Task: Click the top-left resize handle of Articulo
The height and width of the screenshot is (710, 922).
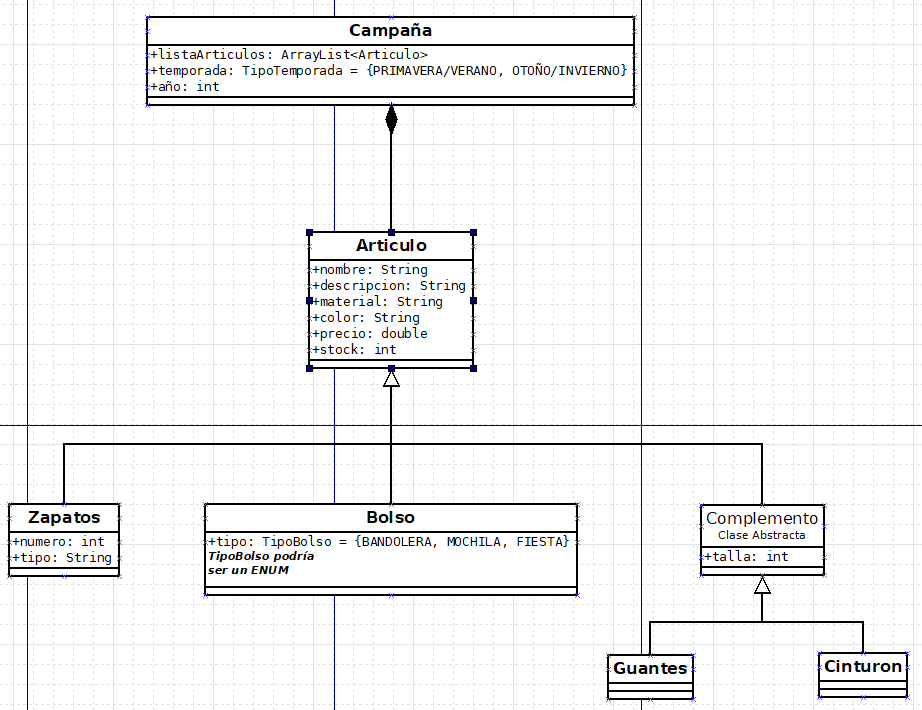Action: tap(310, 233)
